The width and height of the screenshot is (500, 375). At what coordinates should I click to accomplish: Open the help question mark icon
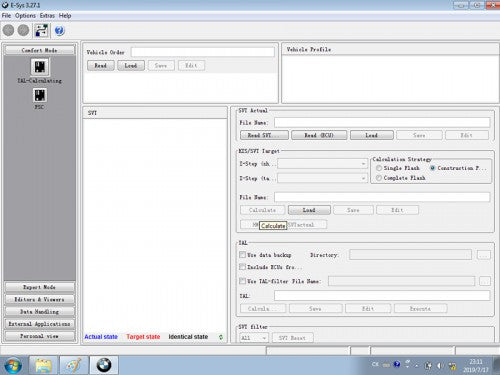point(59,31)
